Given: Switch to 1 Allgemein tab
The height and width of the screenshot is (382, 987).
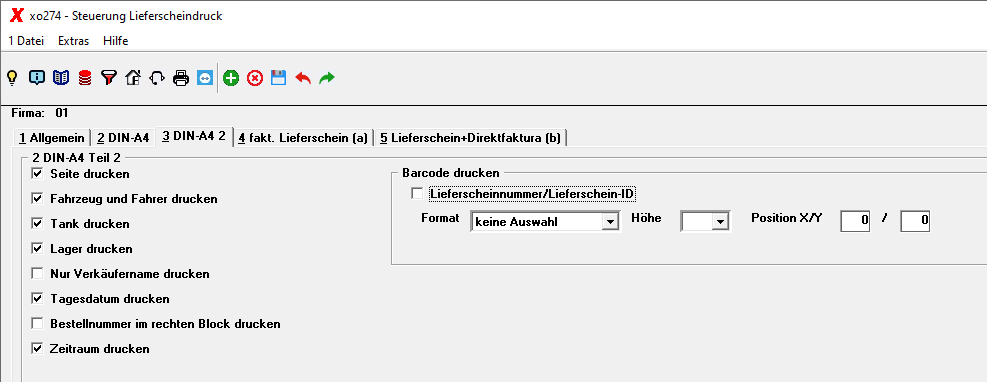Looking at the screenshot, I should coord(51,138).
